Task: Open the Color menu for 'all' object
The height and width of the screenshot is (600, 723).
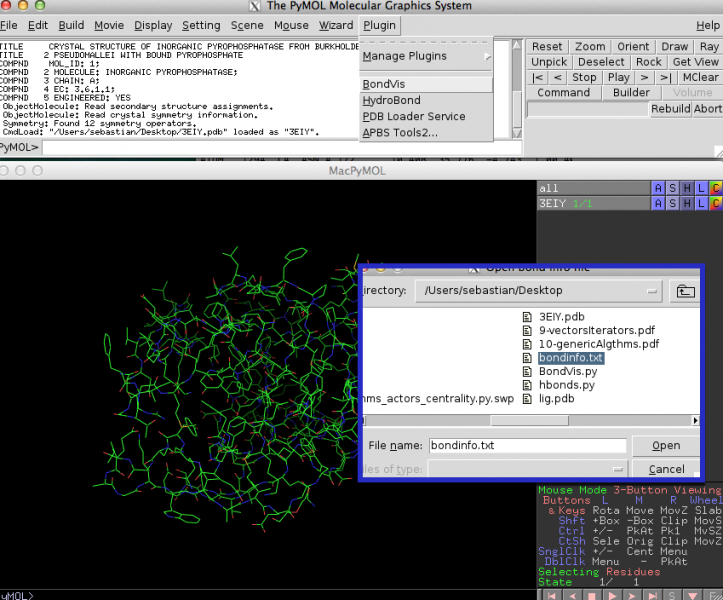Action: click(x=715, y=188)
